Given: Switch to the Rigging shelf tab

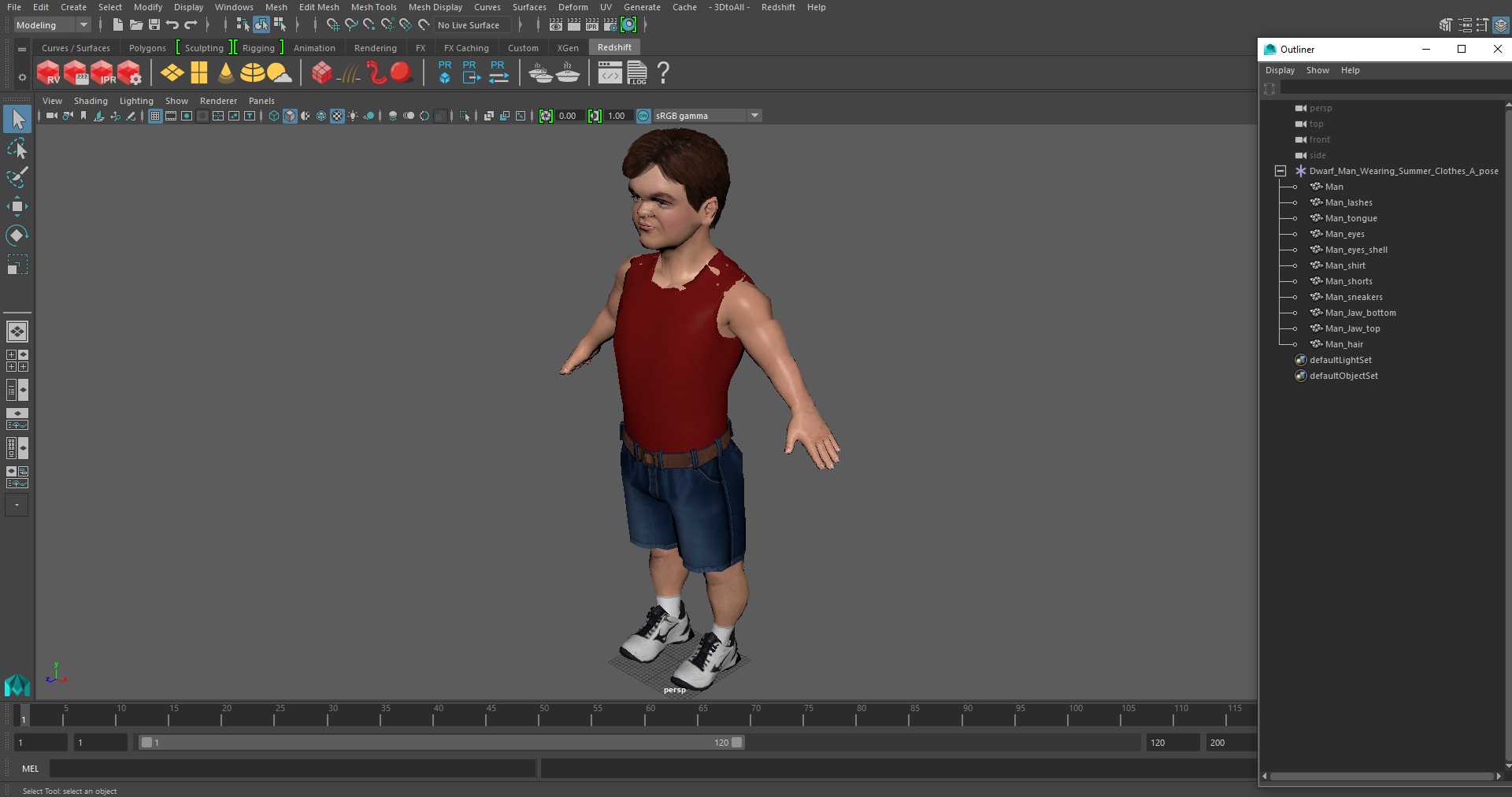Looking at the screenshot, I should (x=258, y=48).
